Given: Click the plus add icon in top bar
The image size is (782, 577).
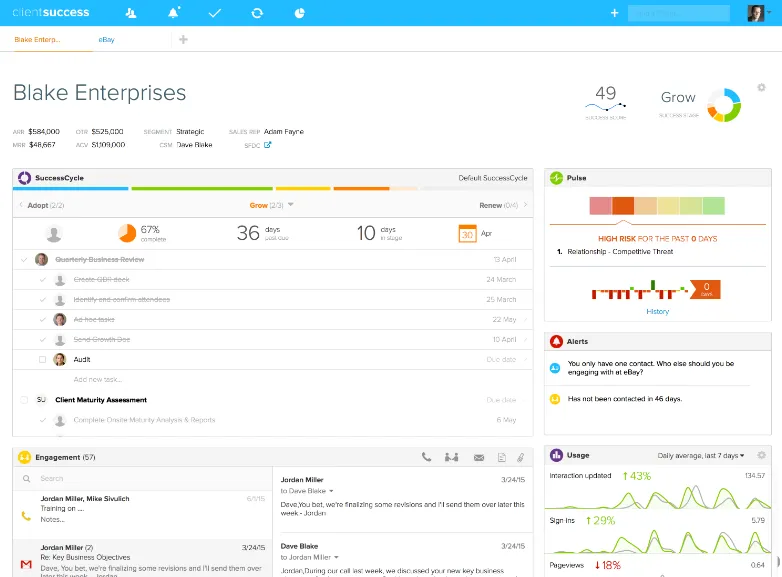Looking at the screenshot, I should [614, 13].
